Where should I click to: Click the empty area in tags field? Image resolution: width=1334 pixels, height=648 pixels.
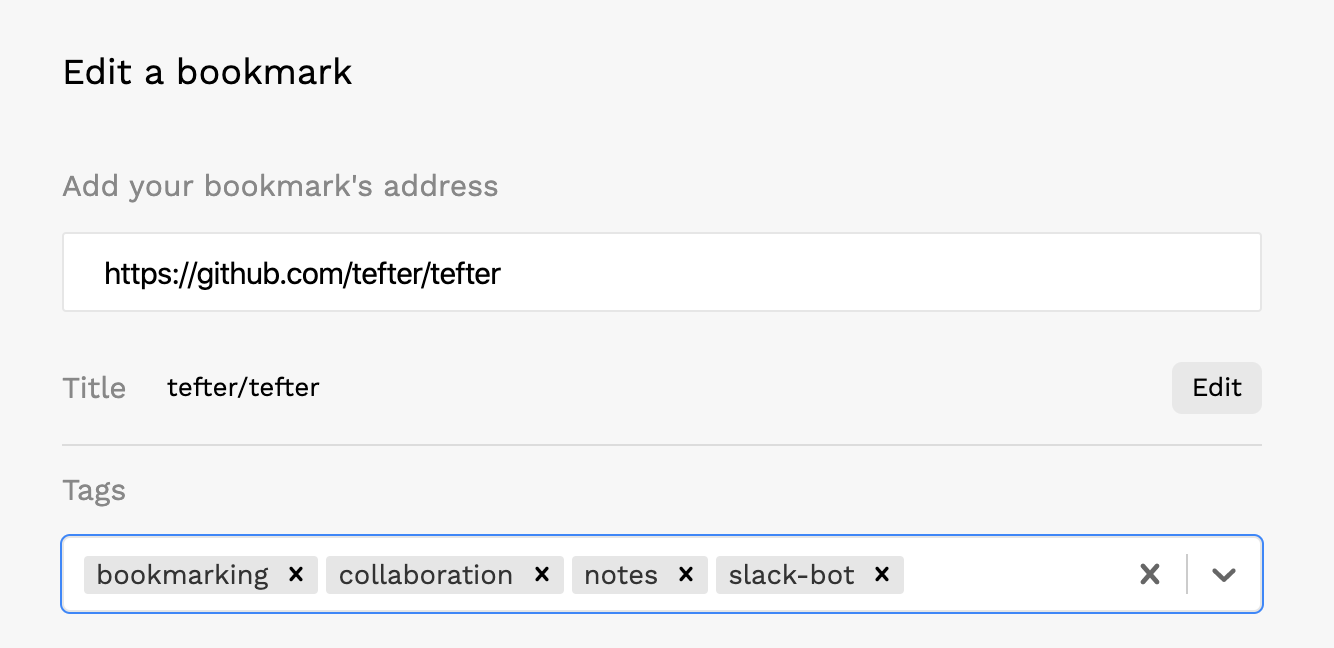pyautogui.click(x=1015, y=575)
